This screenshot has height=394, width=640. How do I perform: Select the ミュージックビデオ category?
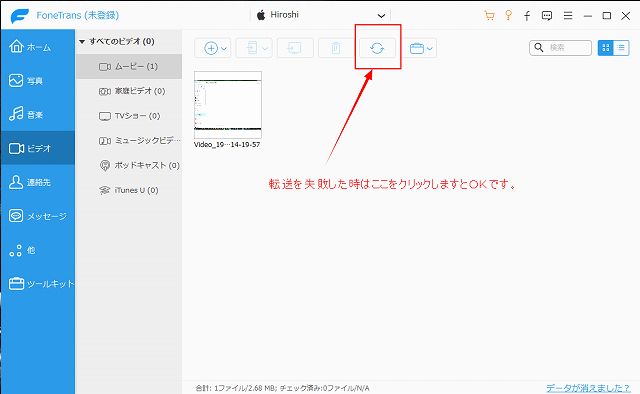pos(129,140)
